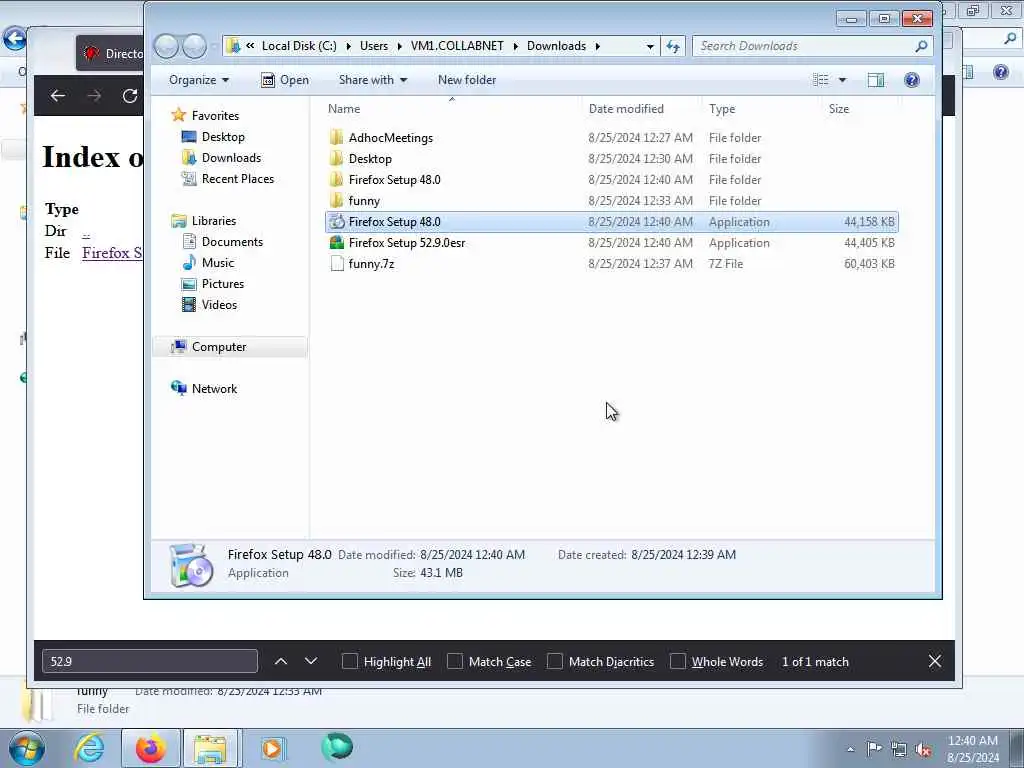Open the AdhocMeetings folder

[x=391, y=138]
